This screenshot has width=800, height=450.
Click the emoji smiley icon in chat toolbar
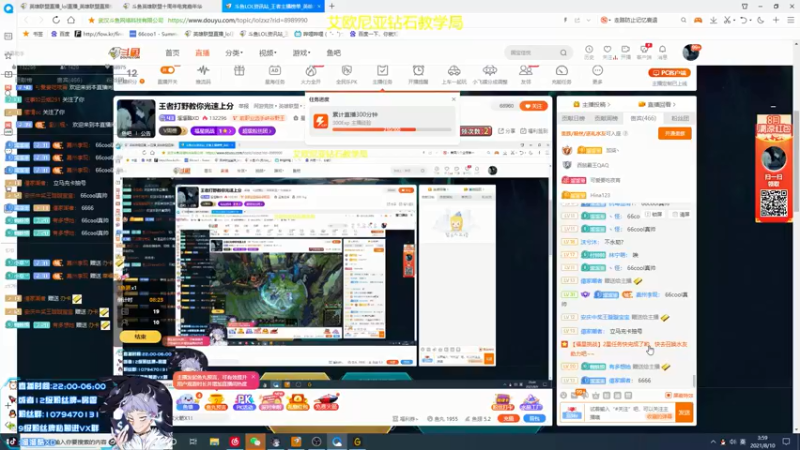(x=563, y=395)
